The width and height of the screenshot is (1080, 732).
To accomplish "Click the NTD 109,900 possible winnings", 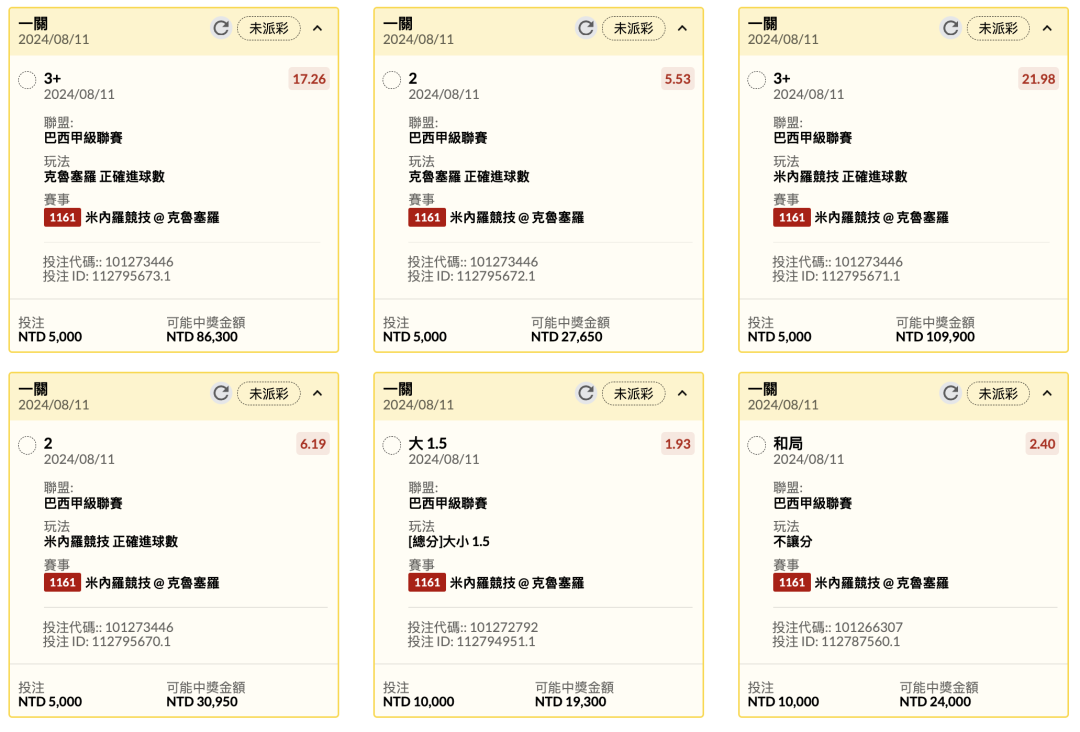I will click(x=935, y=337).
